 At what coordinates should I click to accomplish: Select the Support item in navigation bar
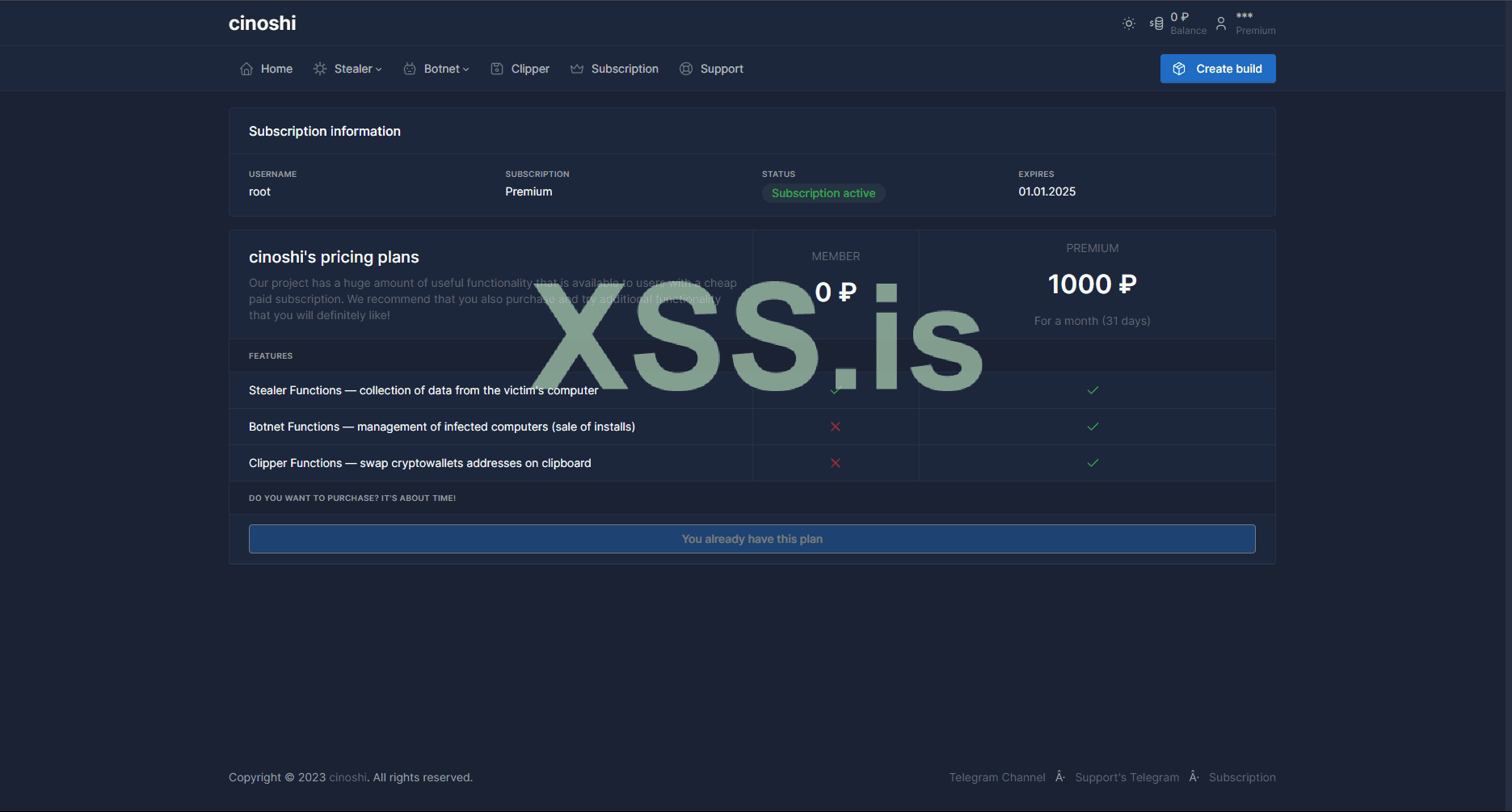[x=721, y=69]
